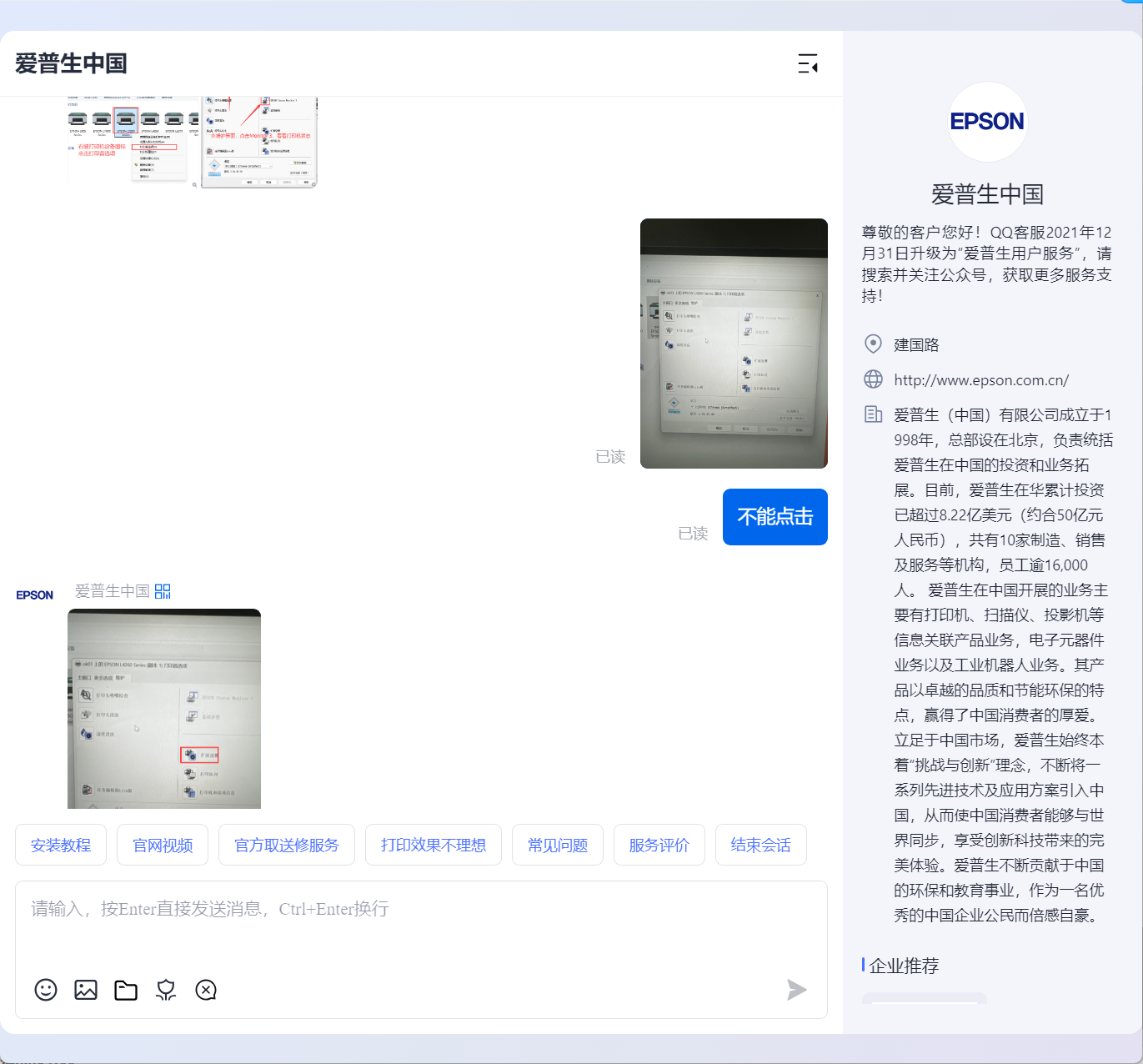Click the 安装教程 quick button
This screenshot has width=1143, height=1064.
(x=61, y=845)
